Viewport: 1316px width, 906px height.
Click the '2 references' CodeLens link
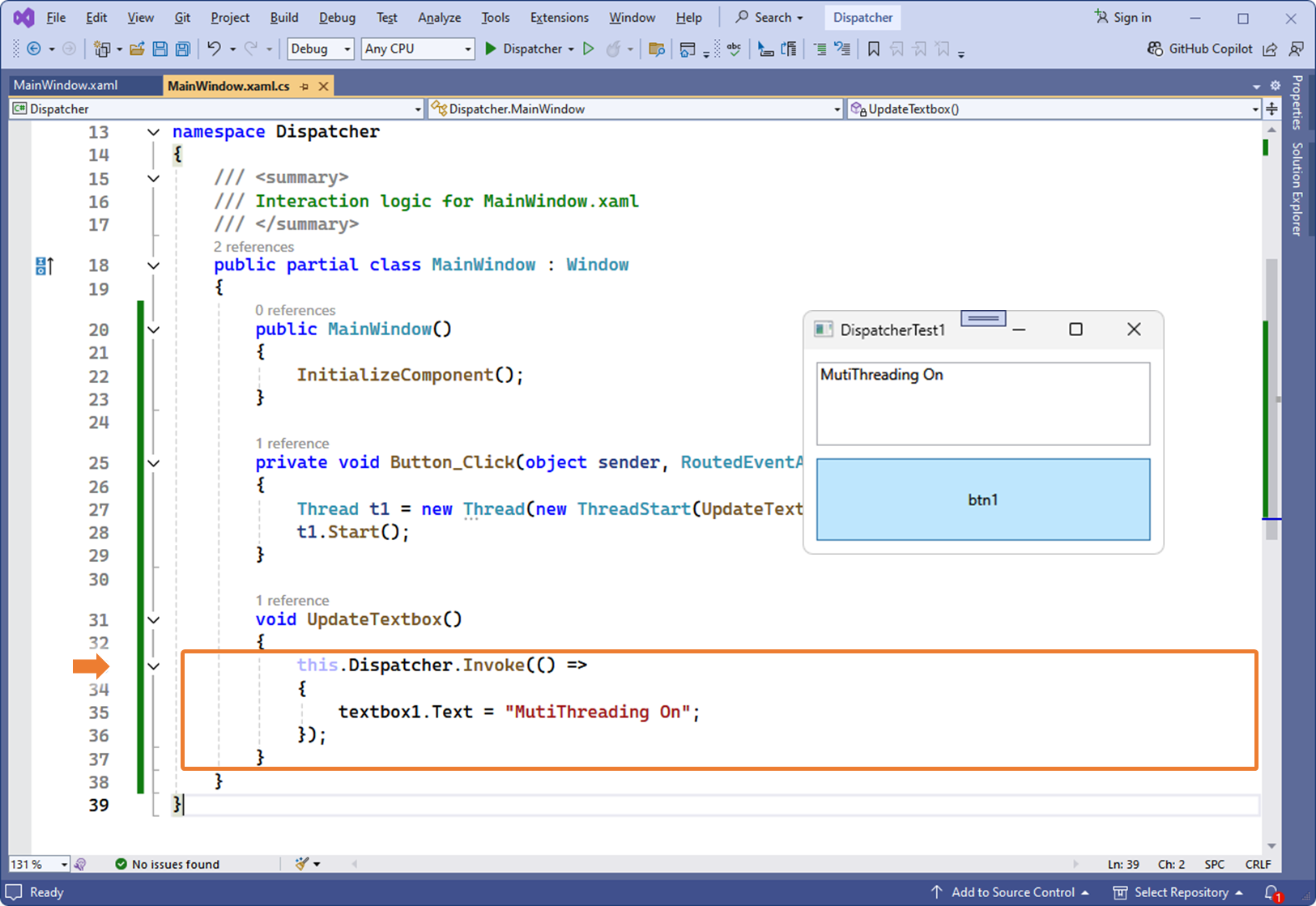pyautogui.click(x=253, y=247)
